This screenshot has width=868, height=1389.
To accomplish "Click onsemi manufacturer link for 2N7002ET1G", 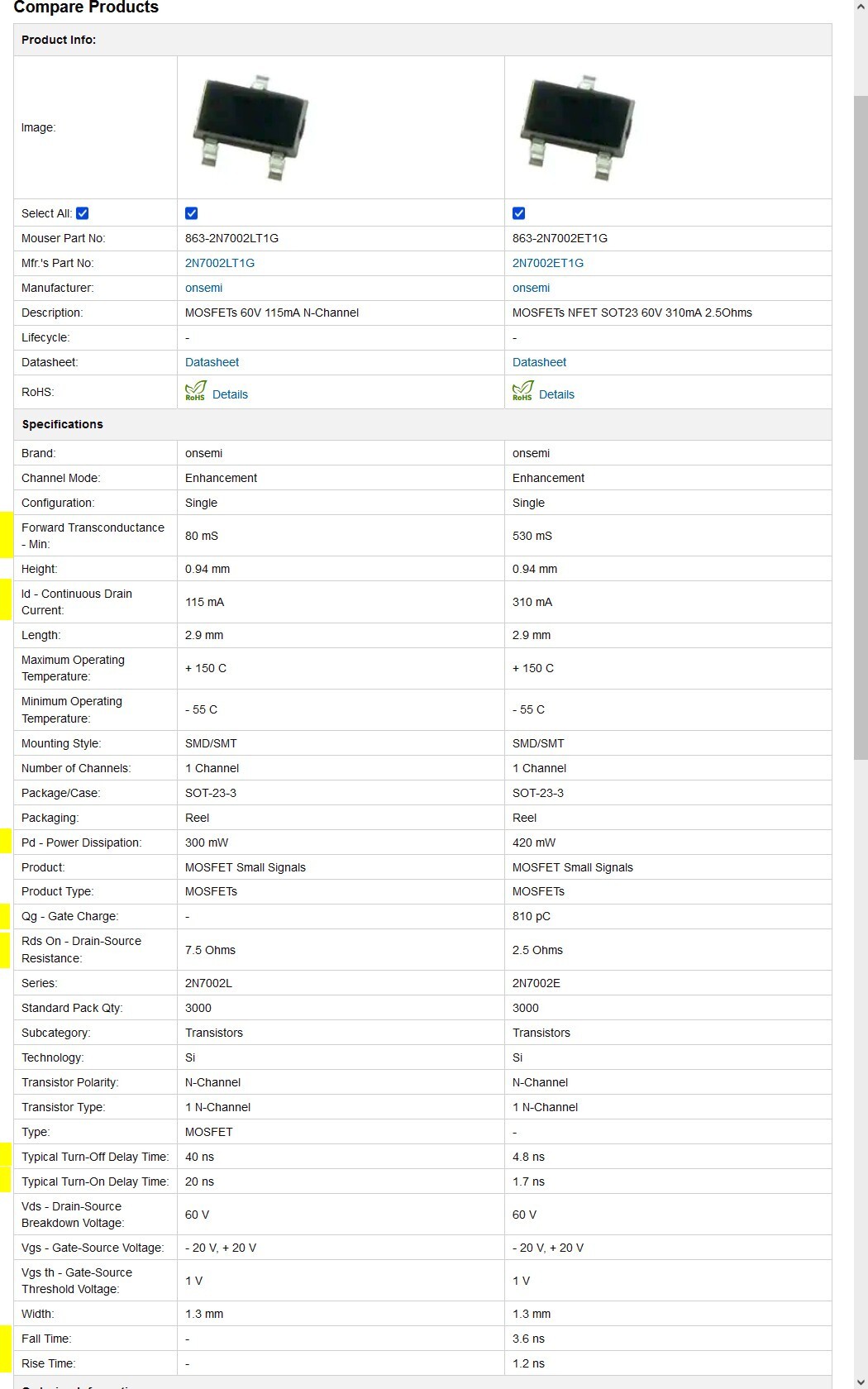I will pos(532,288).
